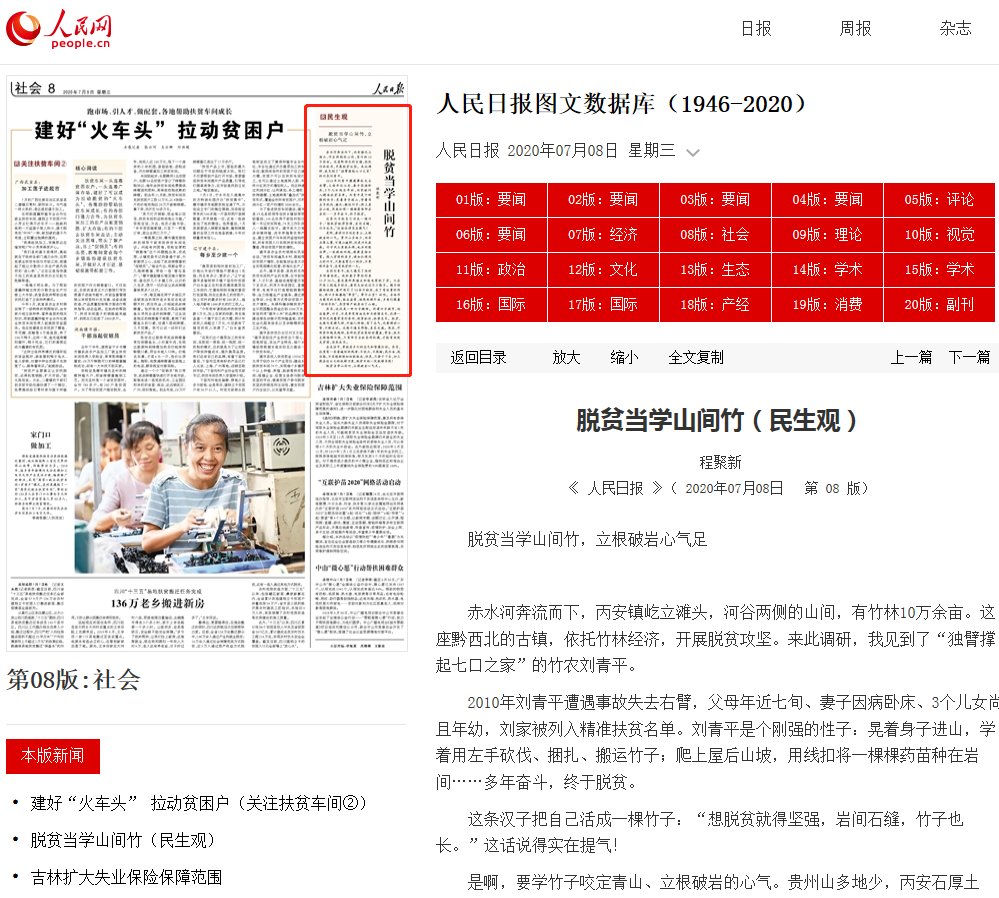The width and height of the screenshot is (999, 898).
Task: Go to 19版：消费
Action: tap(828, 305)
